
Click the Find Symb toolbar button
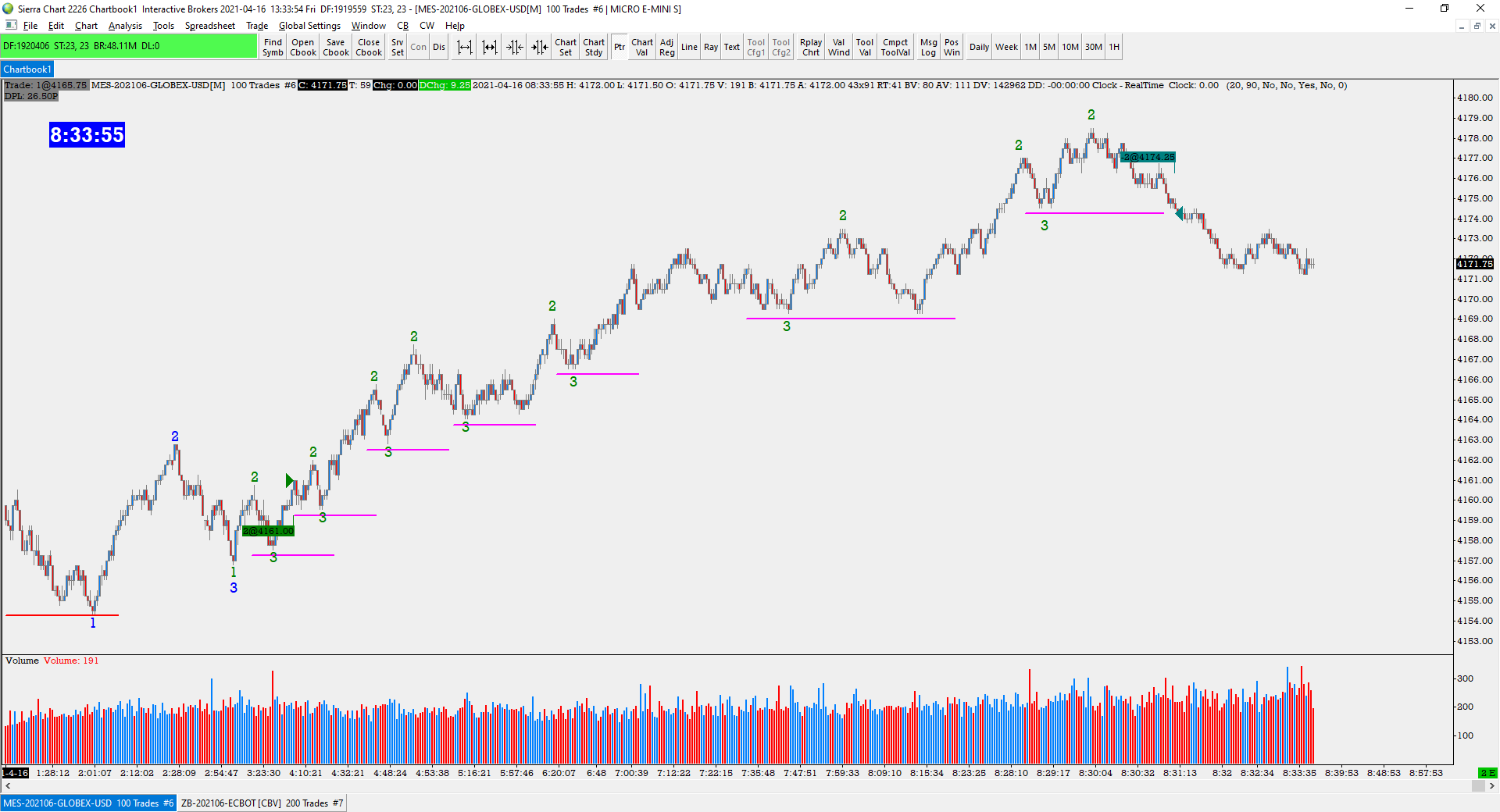pos(273,47)
